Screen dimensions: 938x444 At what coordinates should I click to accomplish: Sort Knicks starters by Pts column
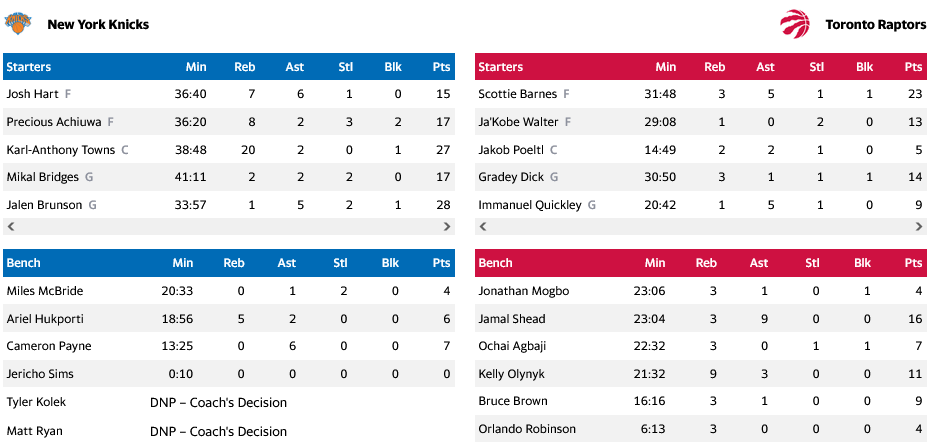(x=442, y=67)
